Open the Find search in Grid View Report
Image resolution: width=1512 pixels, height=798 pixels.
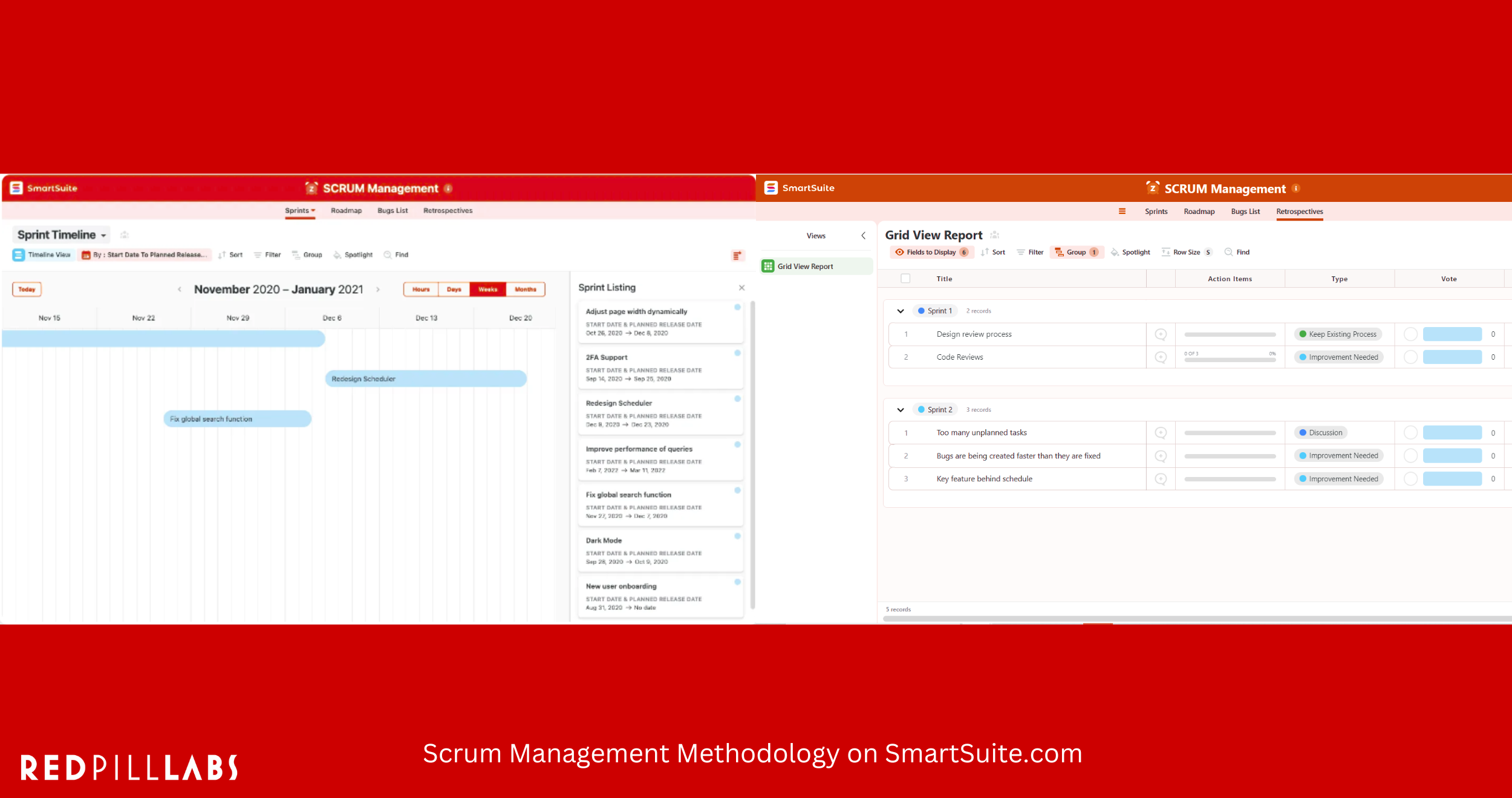click(1237, 252)
